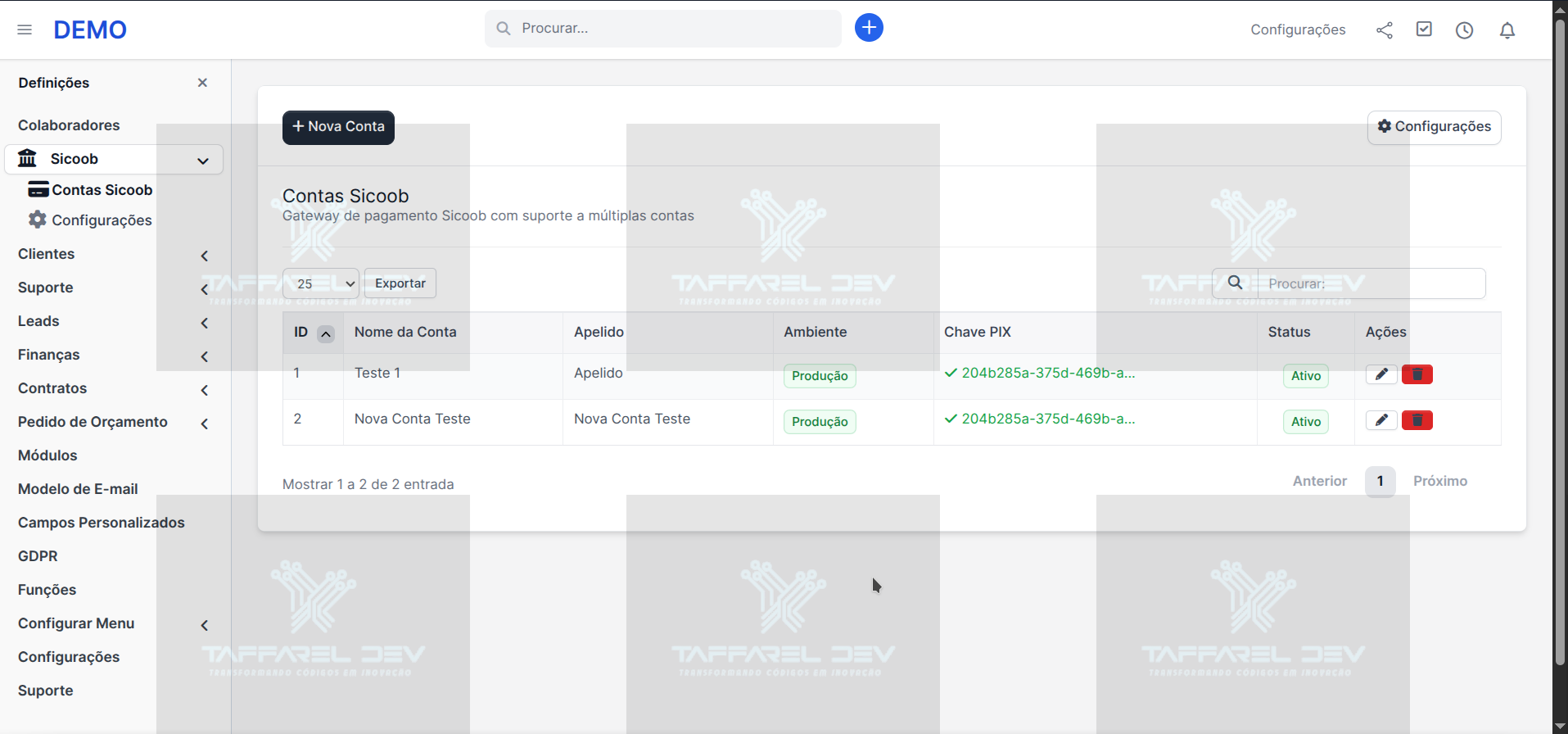
Task: Open bottom Suporte item in sidebar
Action: click(x=46, y=691)
